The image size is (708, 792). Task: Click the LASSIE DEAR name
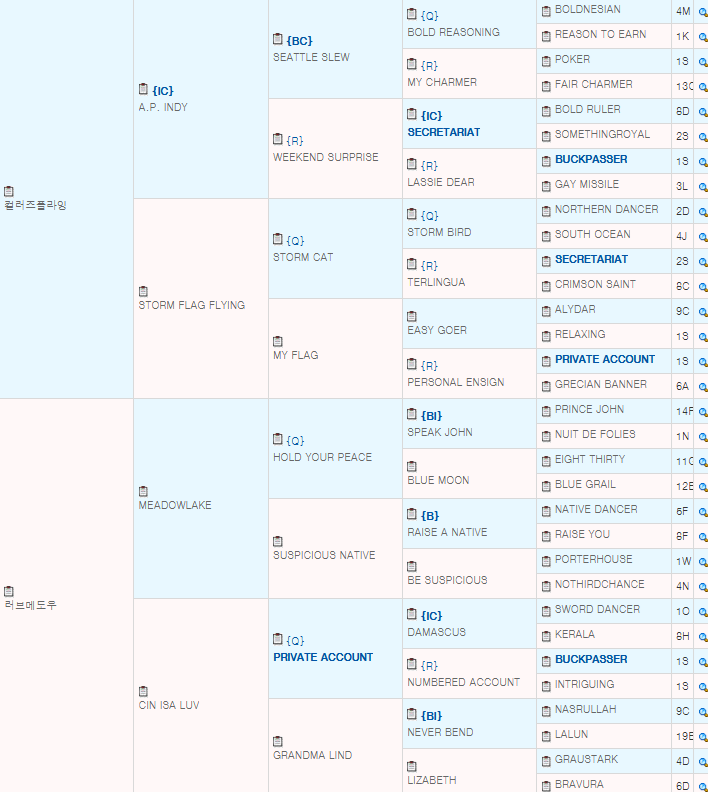pyautogui.click(x=440, y=182)
